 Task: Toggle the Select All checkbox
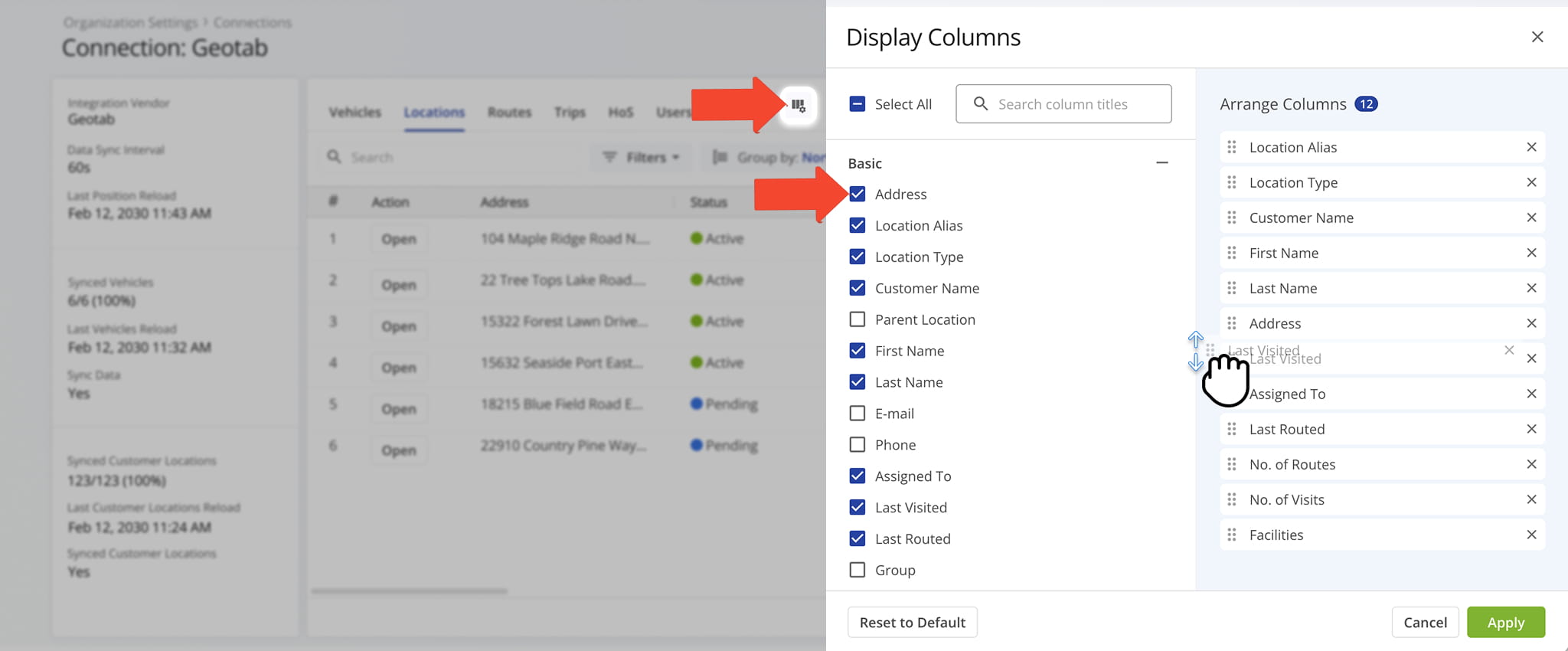point(857,104)
